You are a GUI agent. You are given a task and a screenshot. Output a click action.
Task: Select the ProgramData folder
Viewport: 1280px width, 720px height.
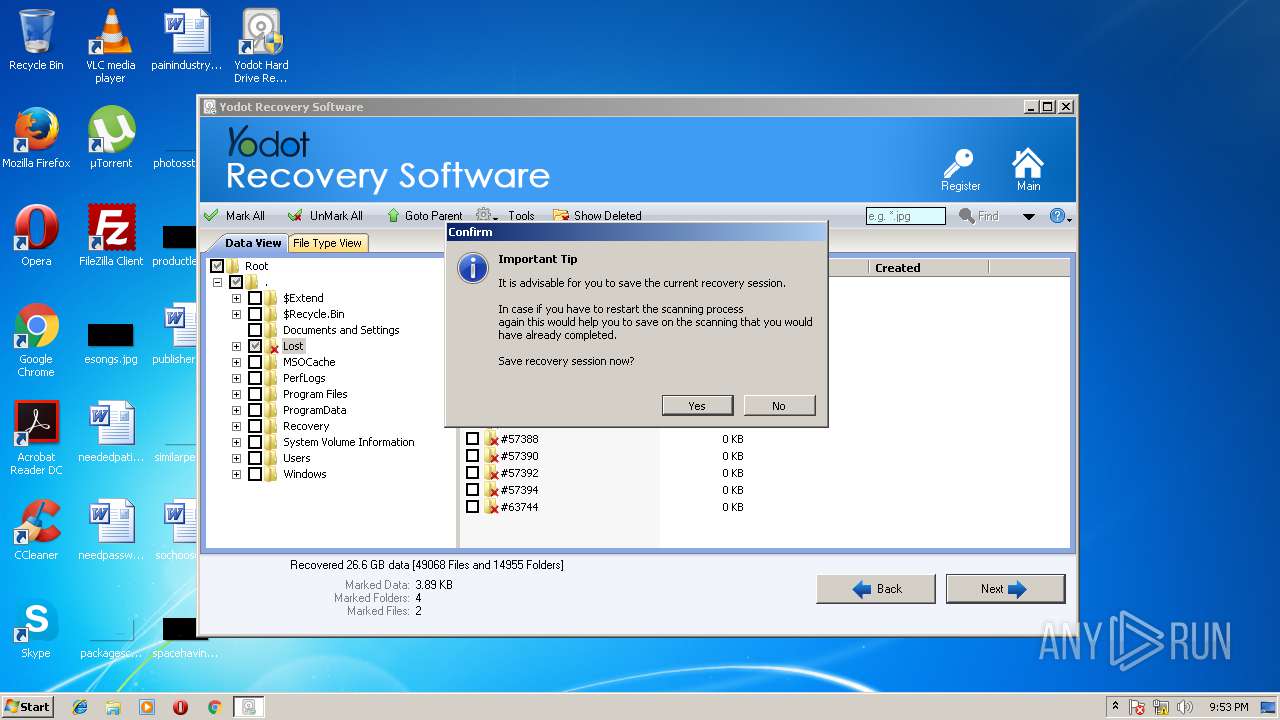[314, 410]
